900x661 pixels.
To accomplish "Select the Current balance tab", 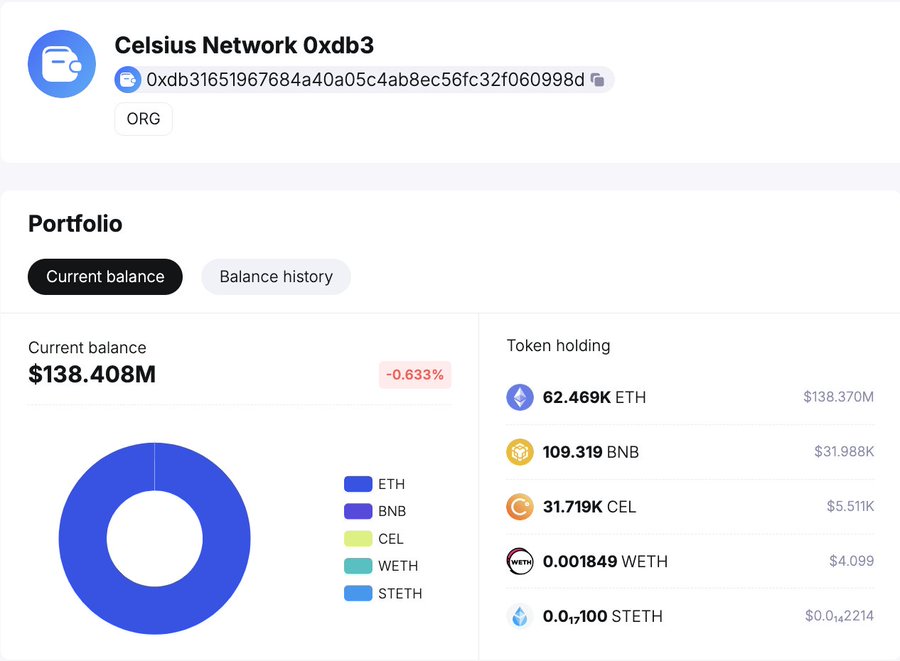I will coord(105,277).
